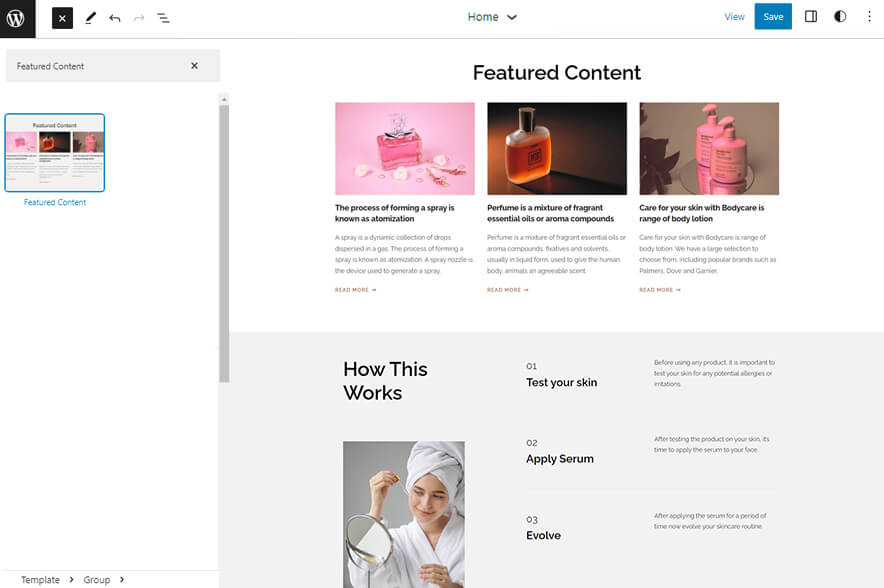This screenshot has width=884, height=588.
Task: Dismiss the block toolbar X icon
Action: (62, 17)
